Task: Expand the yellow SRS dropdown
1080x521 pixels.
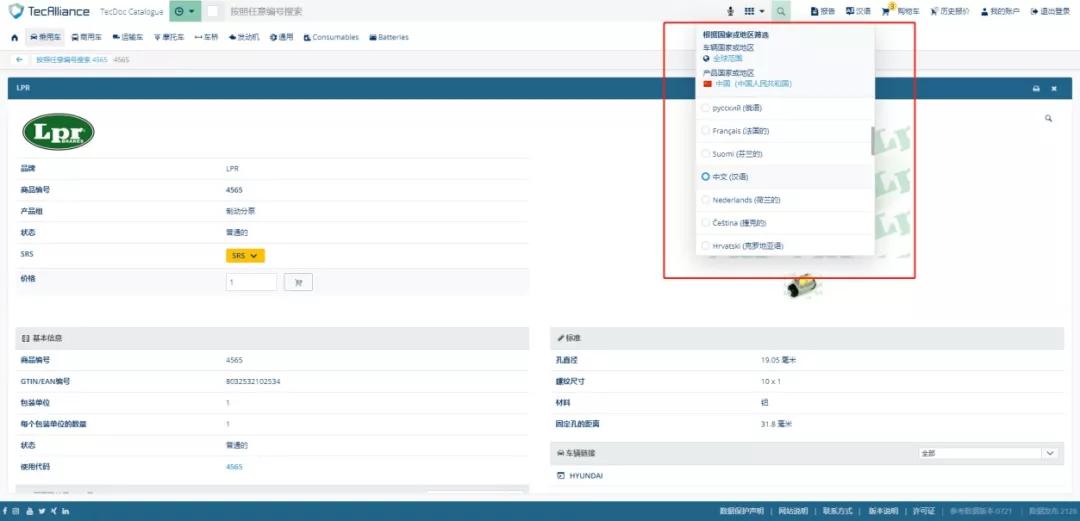Action: [x=245, y=256]
